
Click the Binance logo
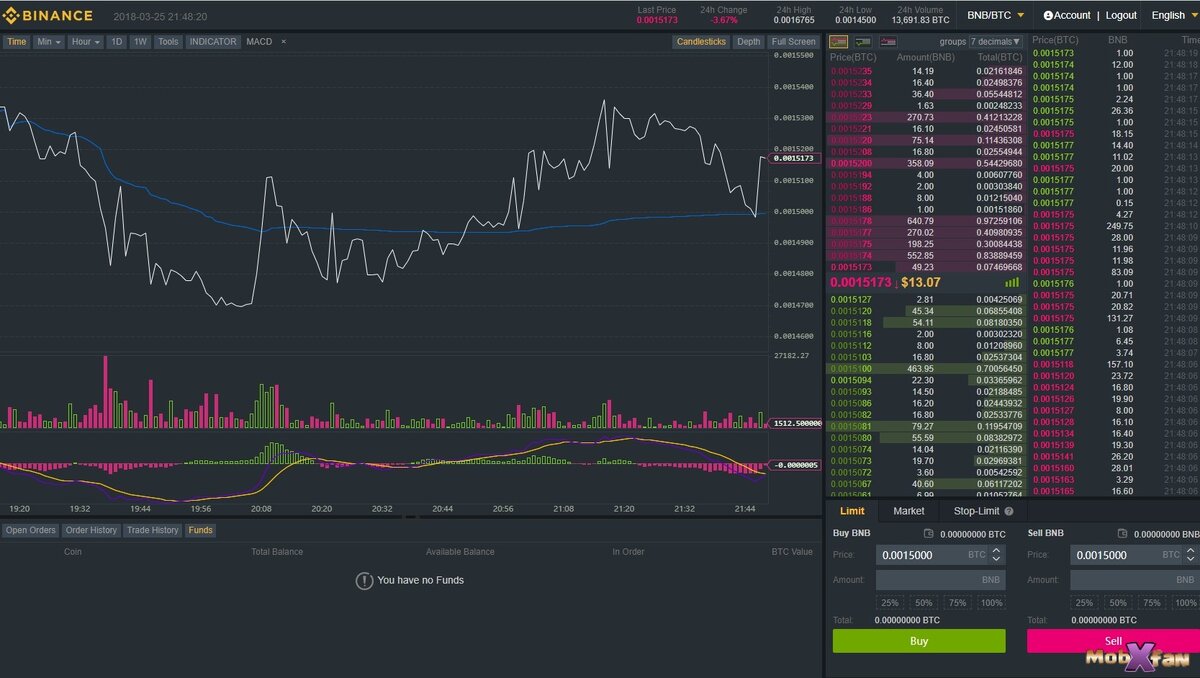point(47,16)
